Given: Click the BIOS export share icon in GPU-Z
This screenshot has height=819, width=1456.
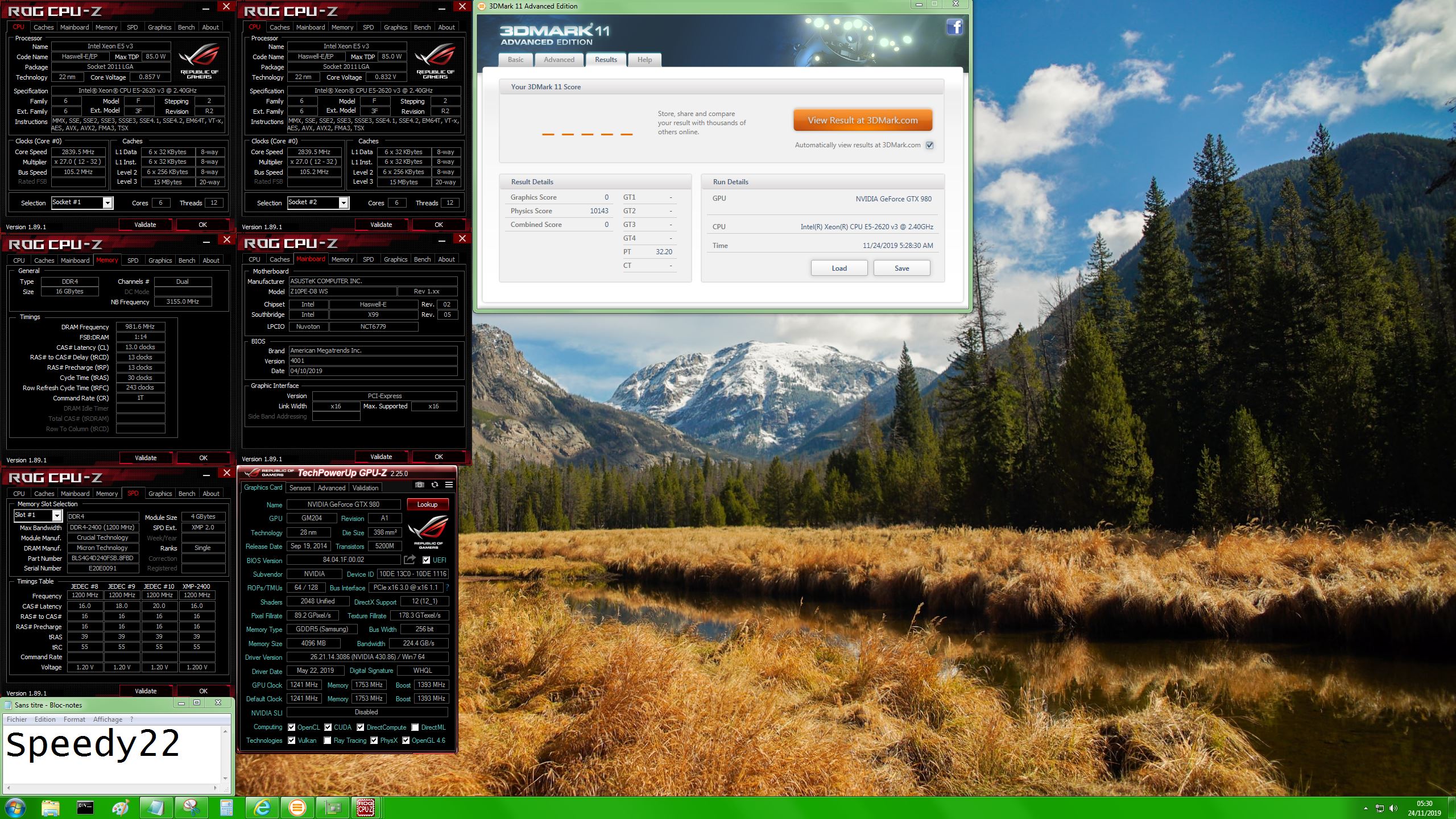Looking at the screenshot, I should pyautogui.click(x=409, y=560).
